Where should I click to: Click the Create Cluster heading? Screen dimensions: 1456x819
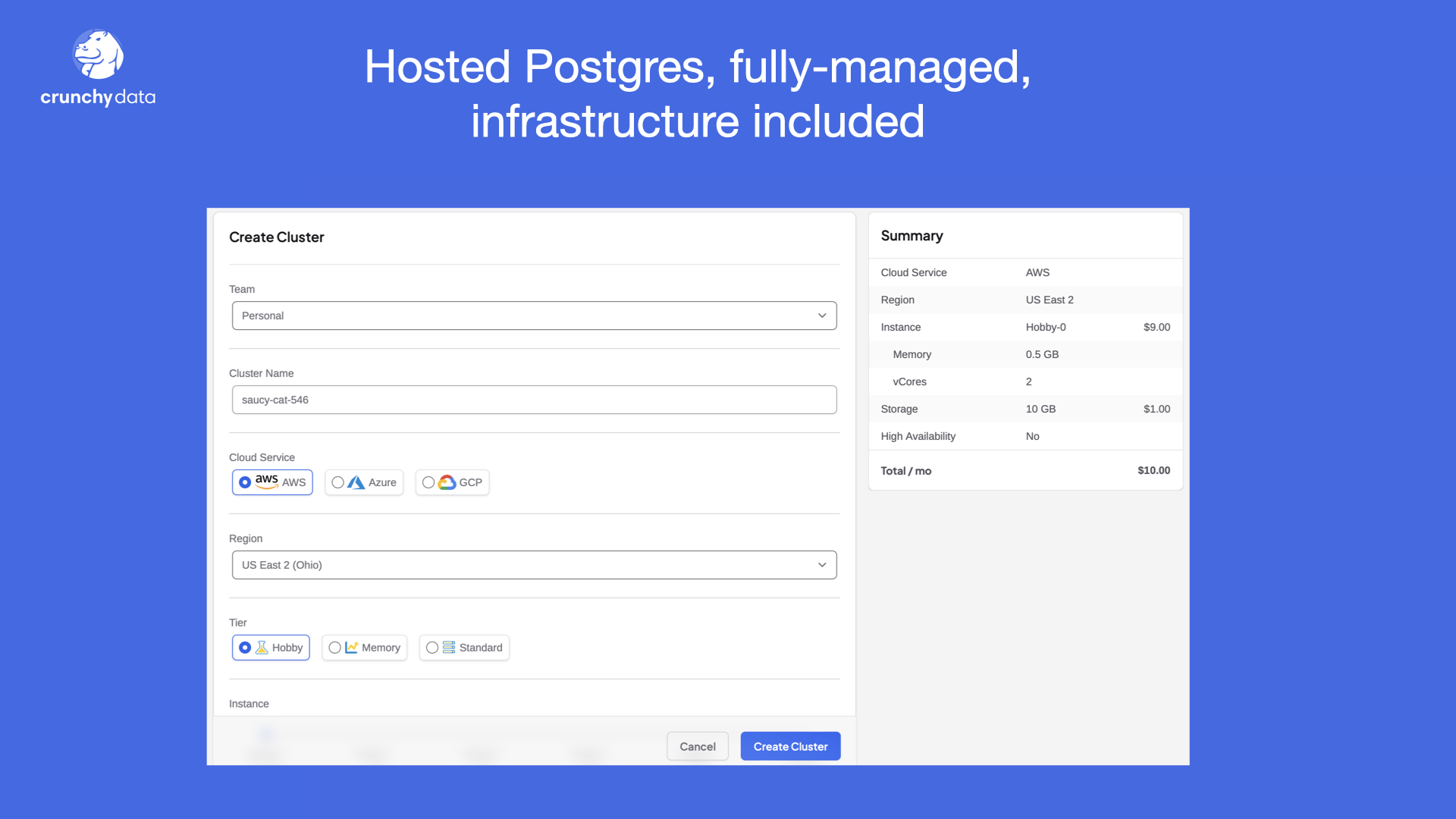pyautogui.click(x=277, y=237)
